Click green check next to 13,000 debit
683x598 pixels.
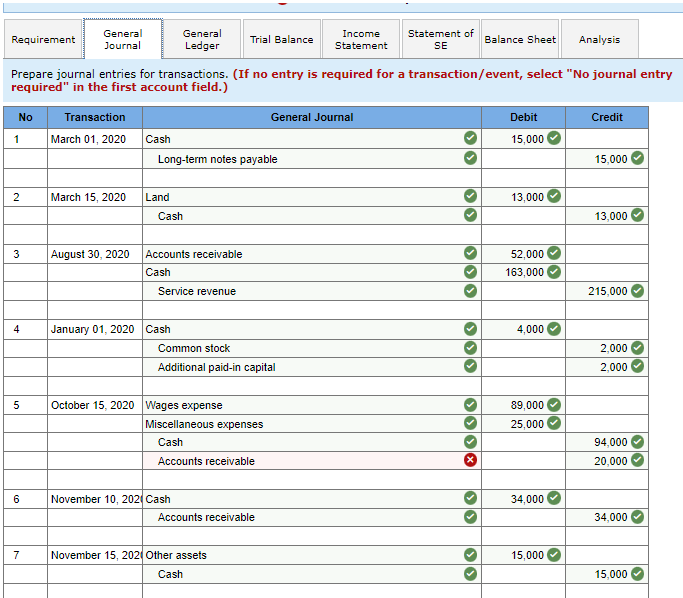point(554,196)
